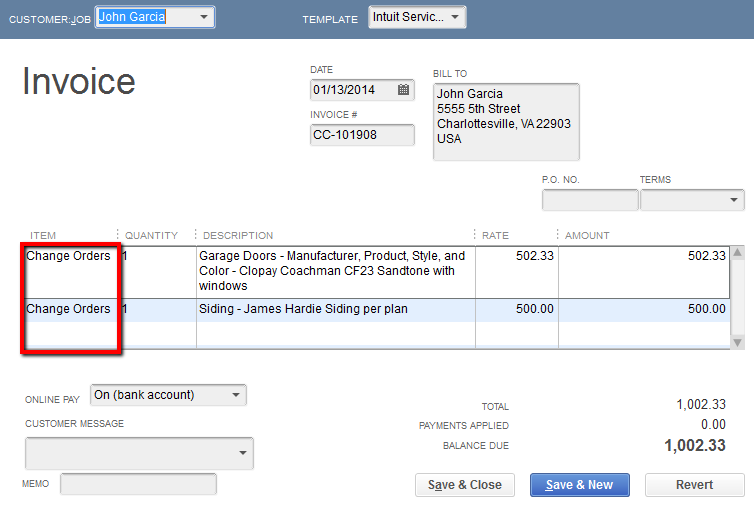
Task: Click the Balance Due amount 1,002.33
Action: click(x=695, y=445)
